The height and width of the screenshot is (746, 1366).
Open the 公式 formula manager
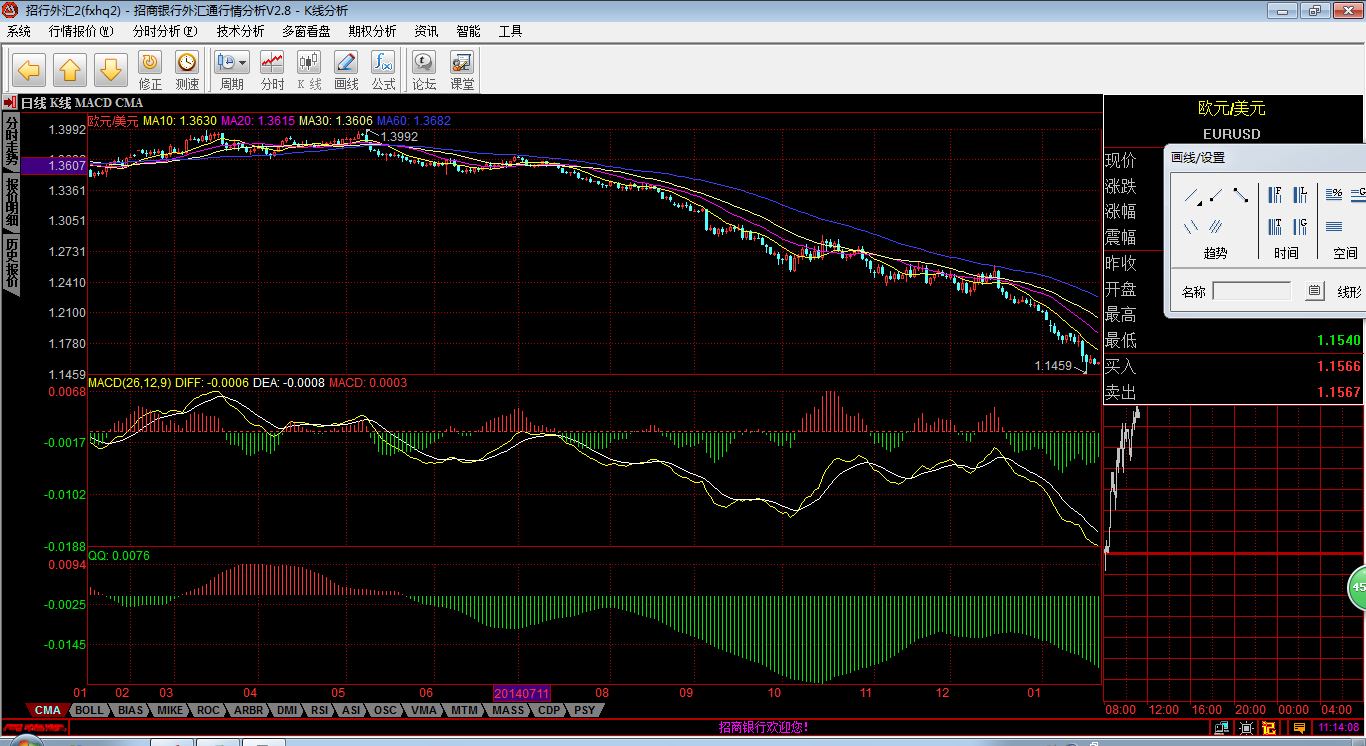point(383,70)
